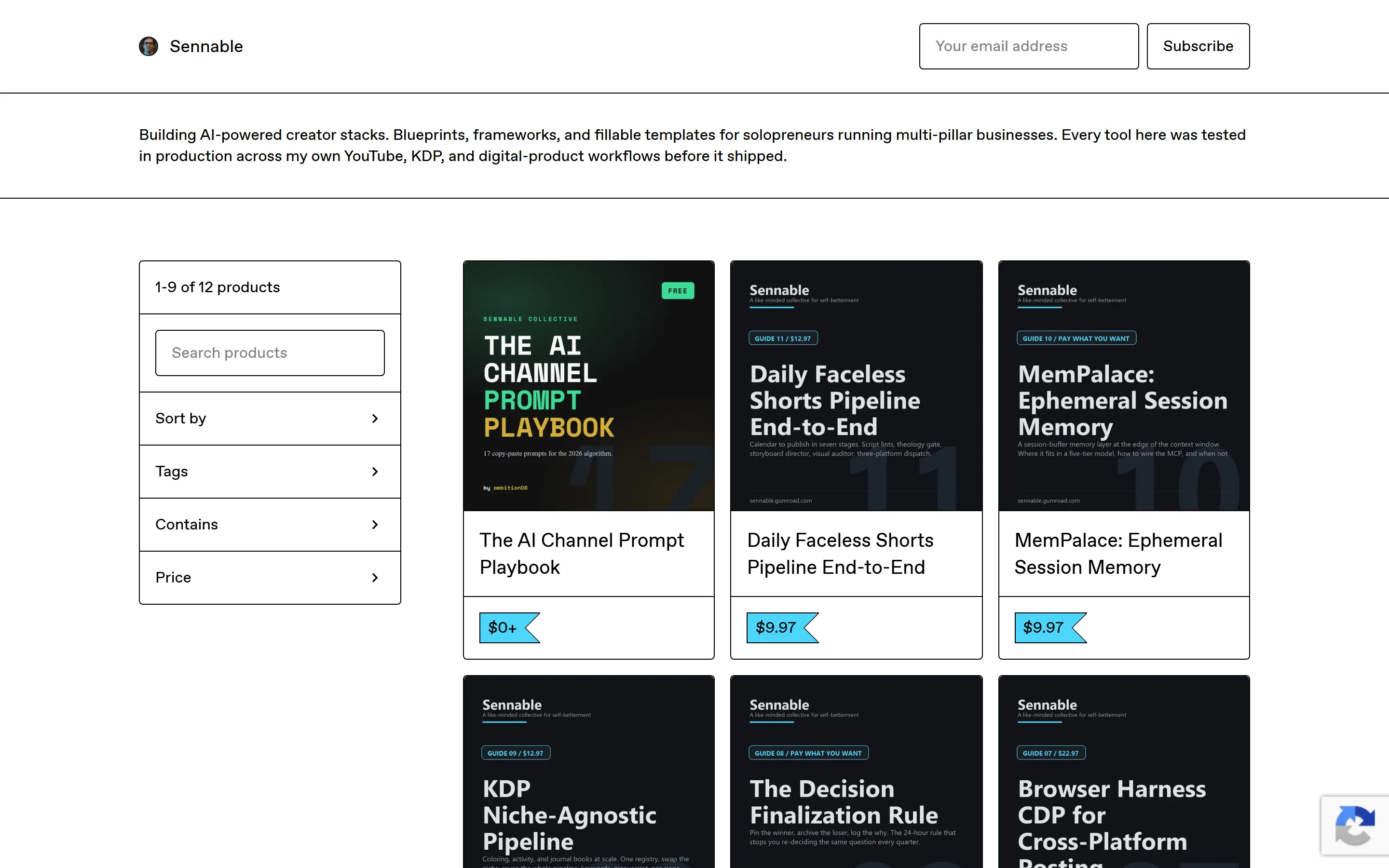The height and width of the screenshot is (868, 1389).
Task: Expand the Tags filter
Action: point(270,471)
